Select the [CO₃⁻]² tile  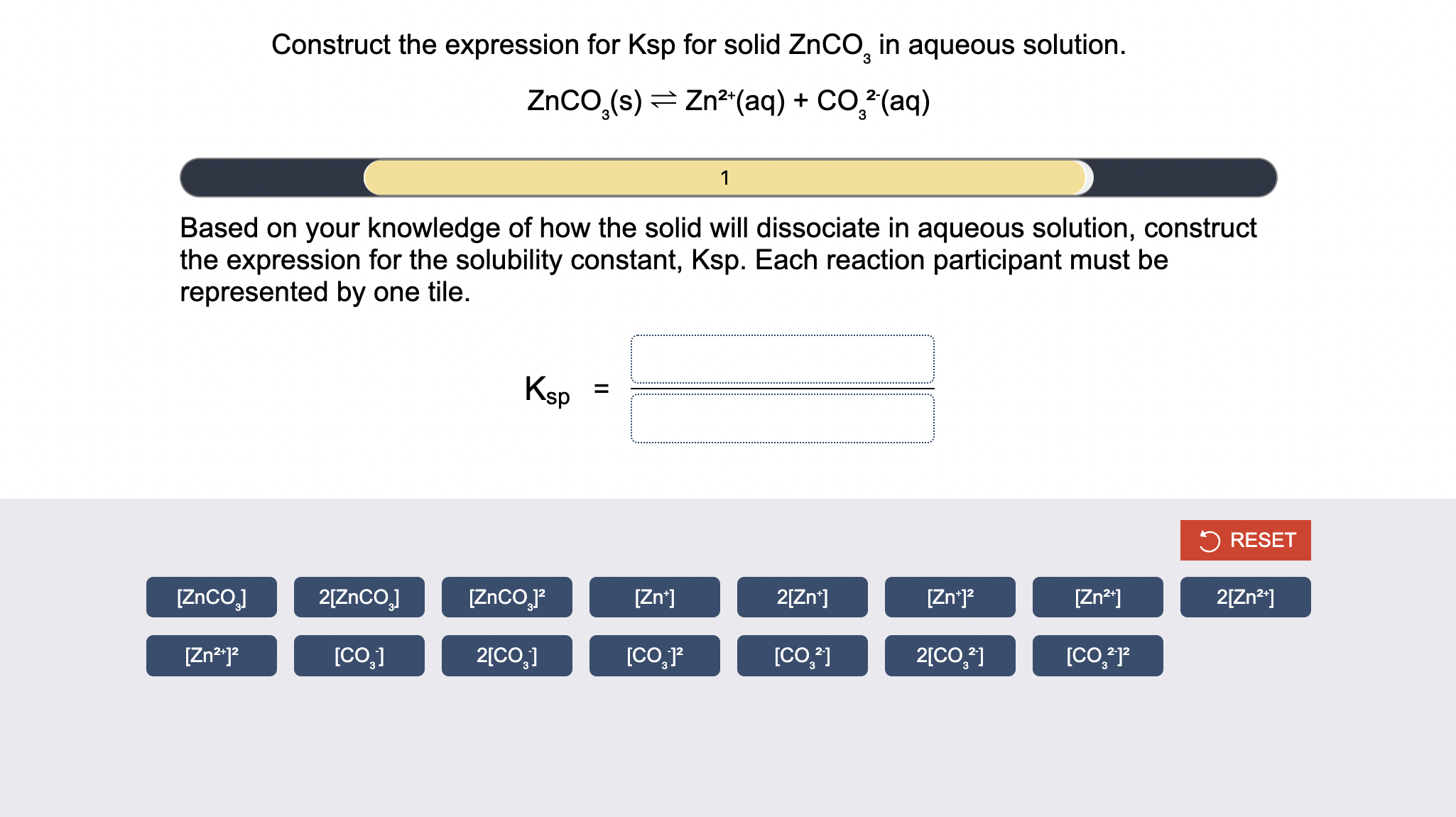pyautogui.click(x=654, y=655)
